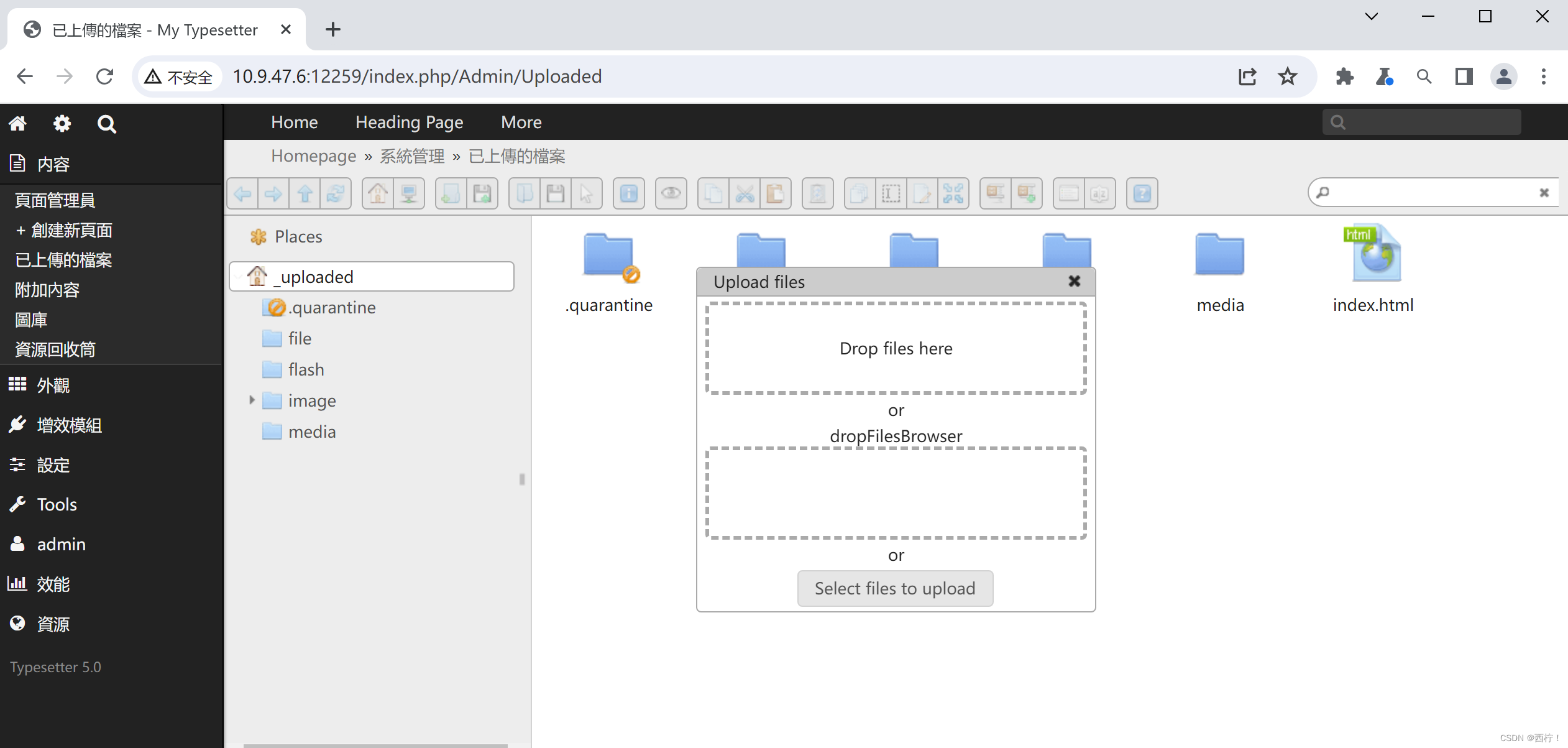Viewport: 1568px width, 748px height.
Task: Click the 系統管理 breadcrumb link
Action: tap(412, 155)
